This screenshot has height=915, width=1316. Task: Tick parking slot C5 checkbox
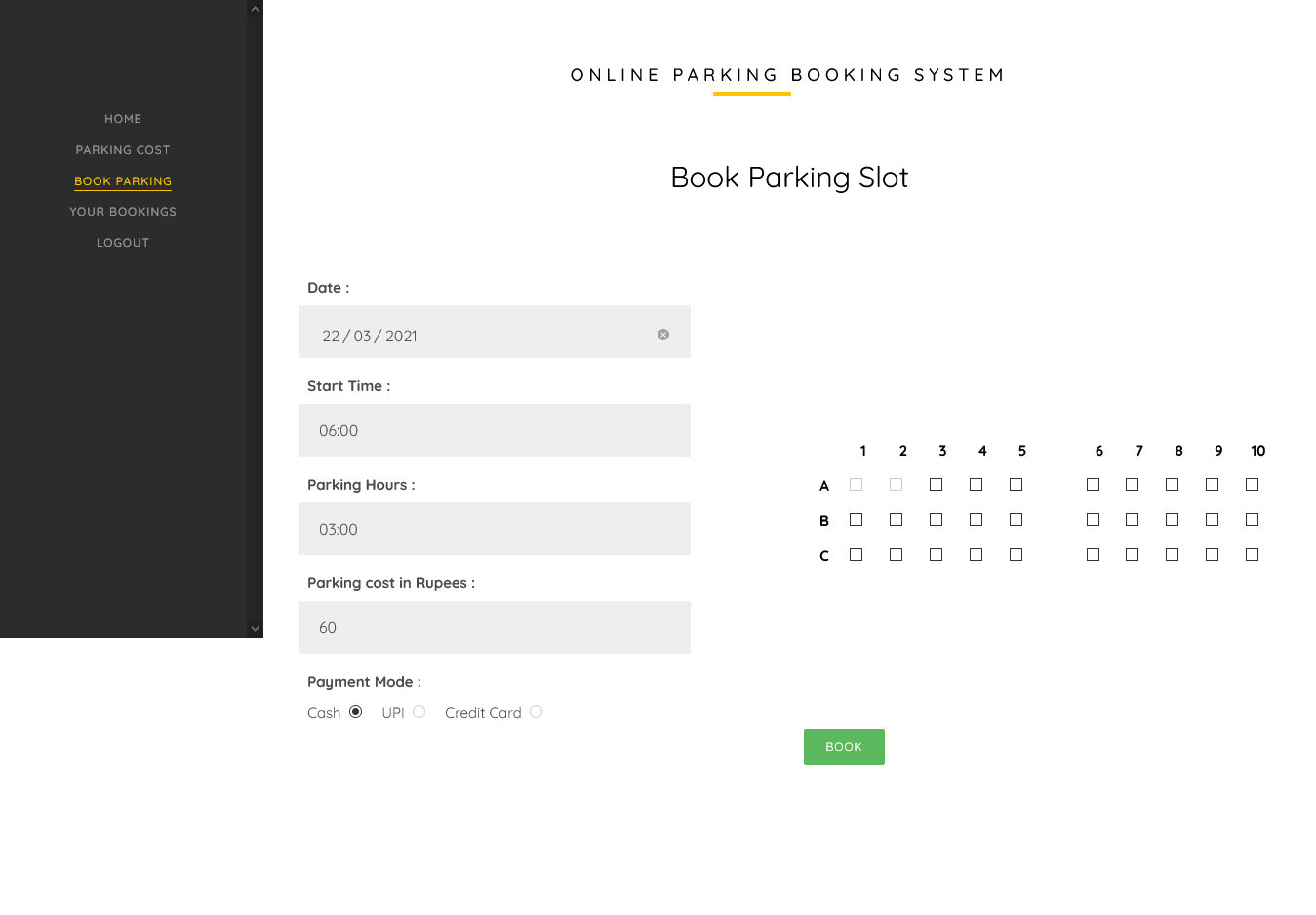[1016, 555]
